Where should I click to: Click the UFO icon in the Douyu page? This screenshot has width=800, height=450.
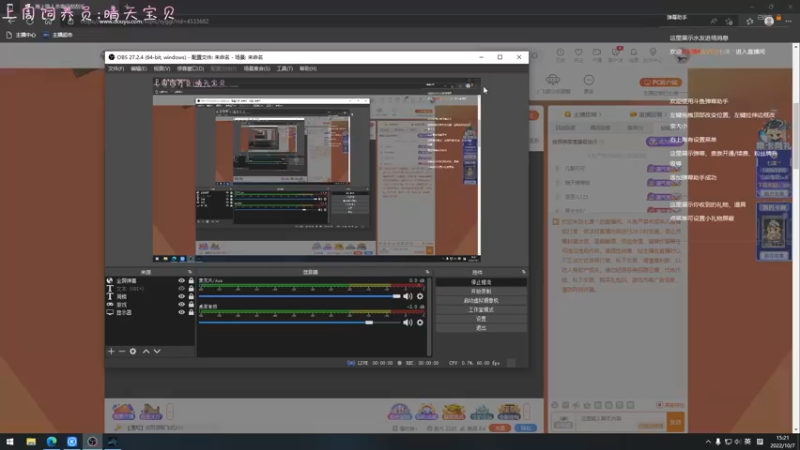(x=553, y=80)
